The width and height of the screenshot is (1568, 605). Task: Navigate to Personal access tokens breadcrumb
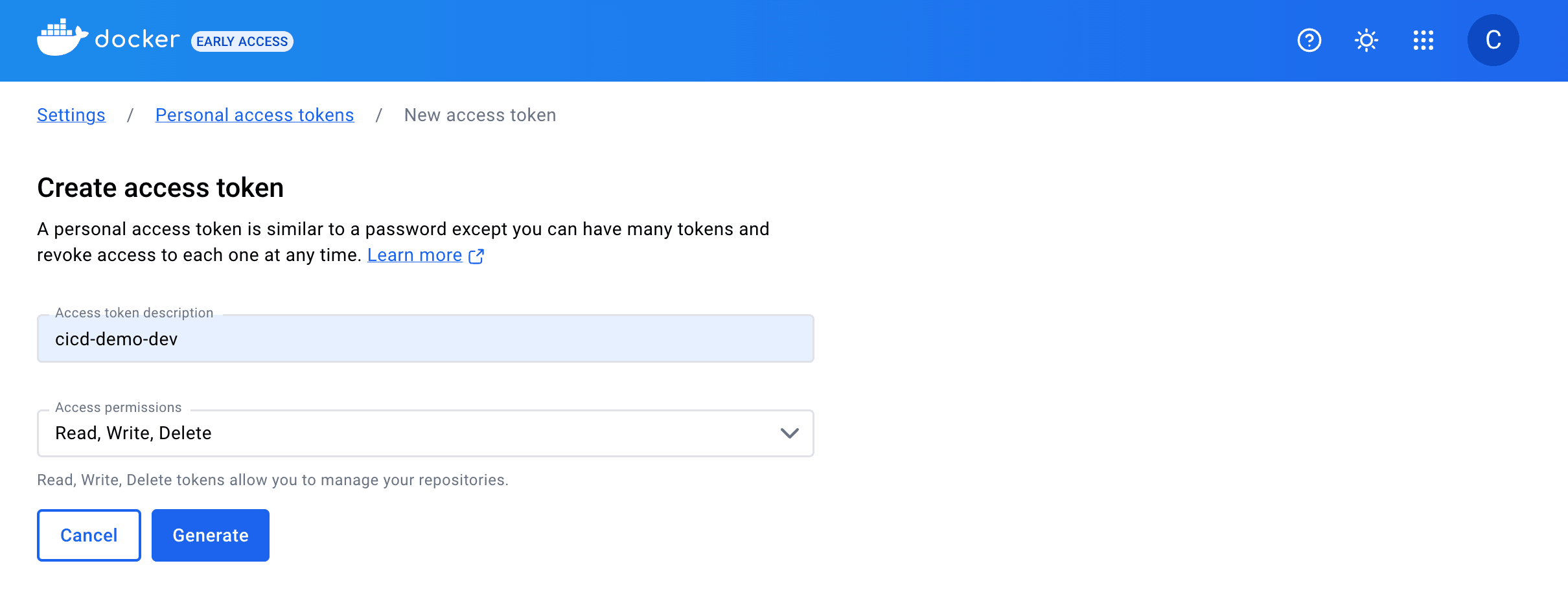[x=255, y=115]
